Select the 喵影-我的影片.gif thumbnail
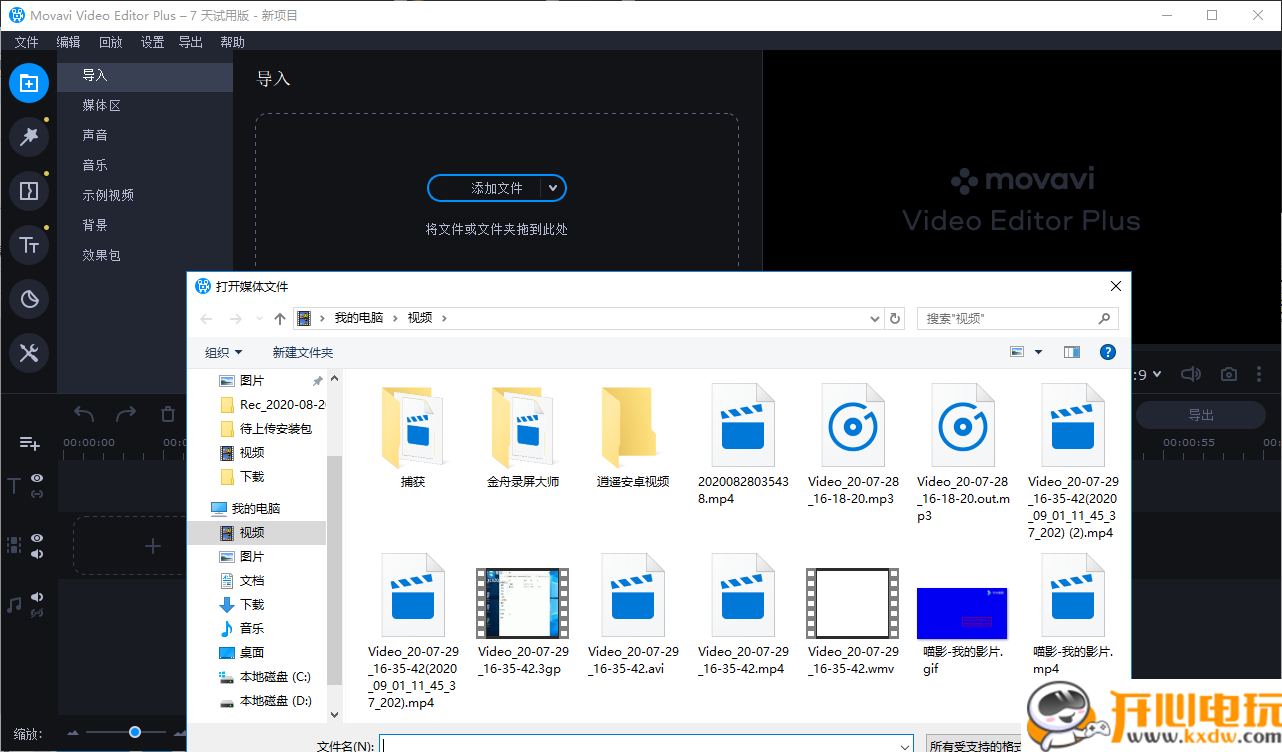Image resolution: width=1282 pixels, height=752 pixels. 961,613
